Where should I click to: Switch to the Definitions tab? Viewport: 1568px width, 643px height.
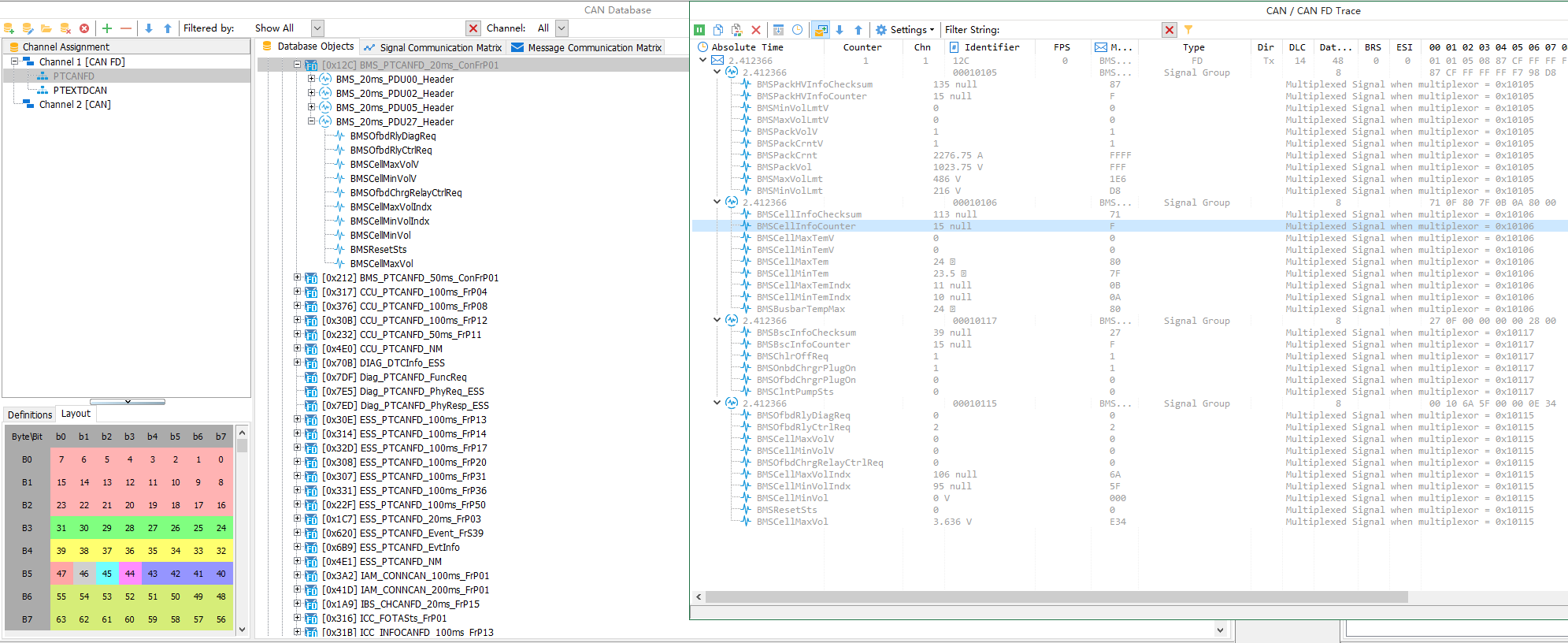tap(30, 414)
